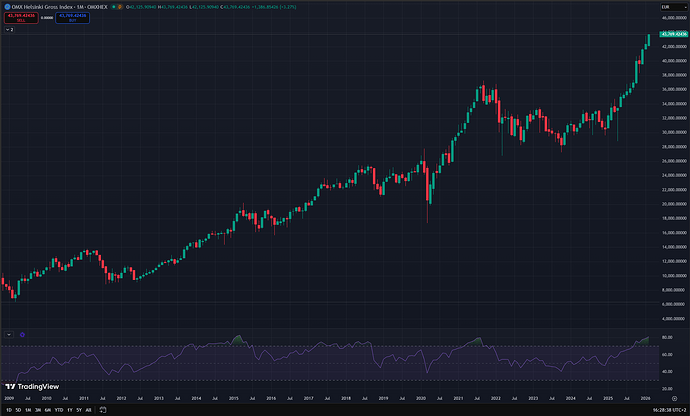Switch to the 5Y range

tap(79, 410)
